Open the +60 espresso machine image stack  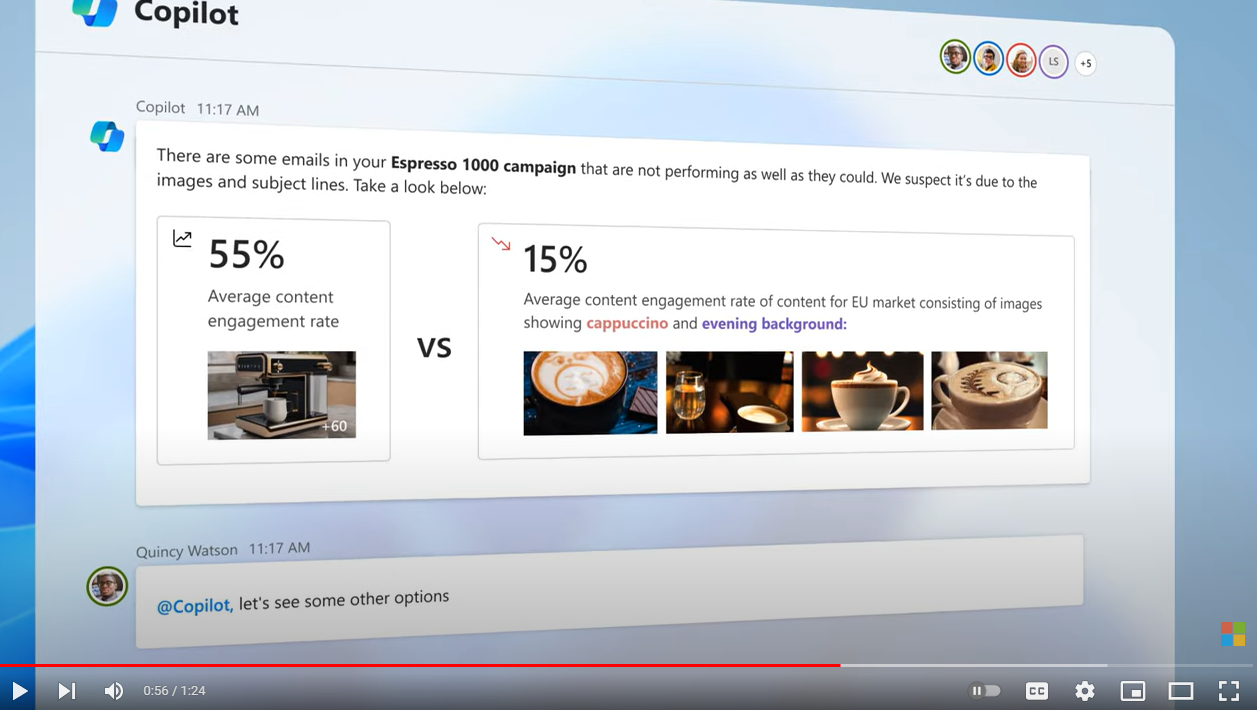(282, 395)
